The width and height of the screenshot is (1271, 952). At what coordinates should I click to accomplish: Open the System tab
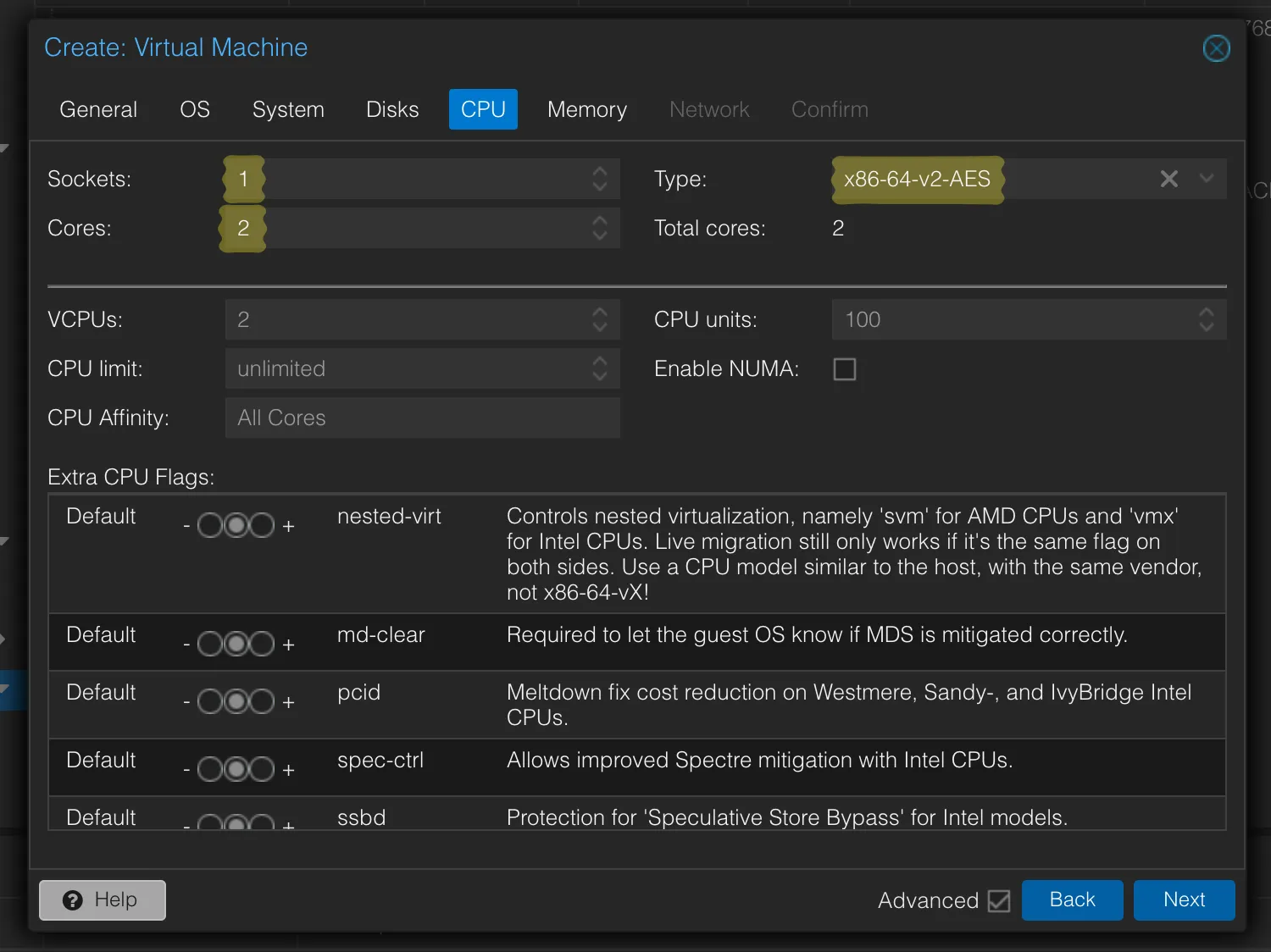tap(288, 109)
